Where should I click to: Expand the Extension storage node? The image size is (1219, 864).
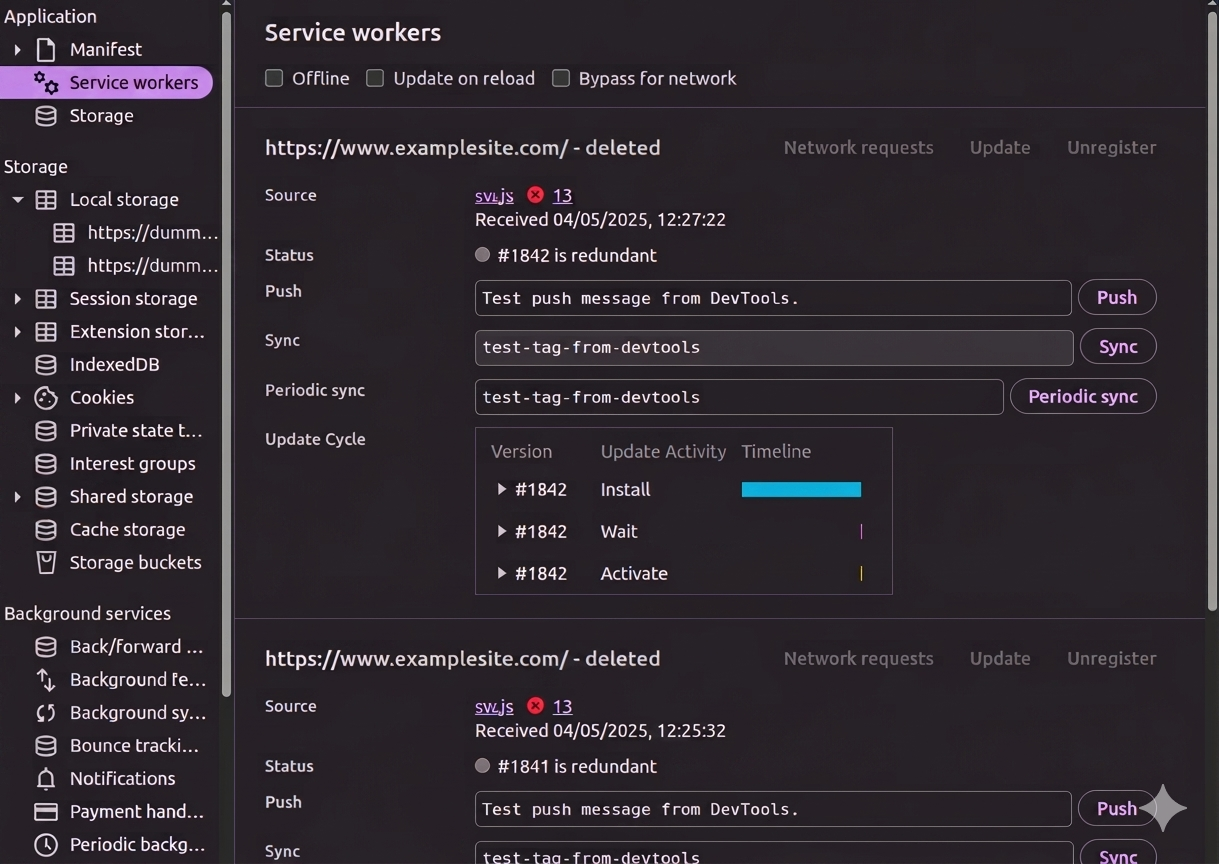pyautogui.click(x=17, y=331)
